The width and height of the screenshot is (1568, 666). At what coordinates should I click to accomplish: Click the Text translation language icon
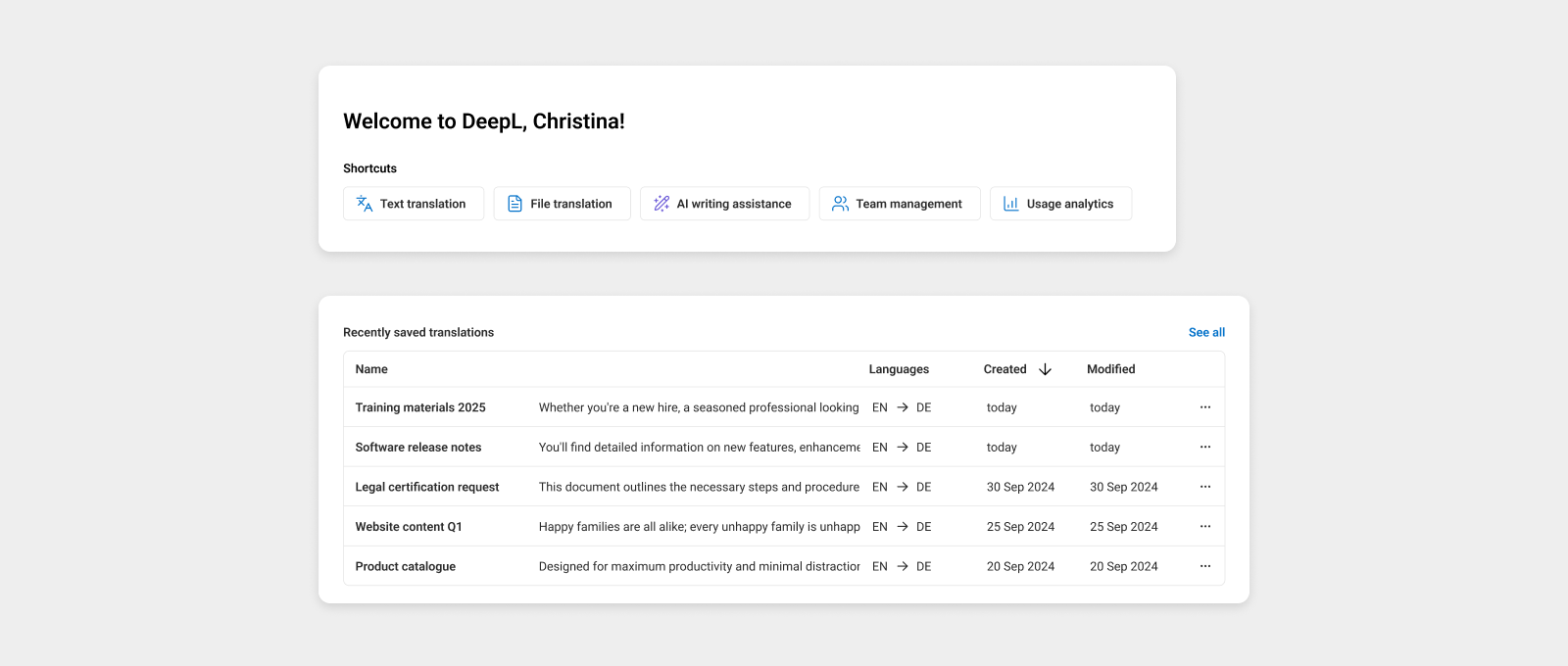coord(365,204)
